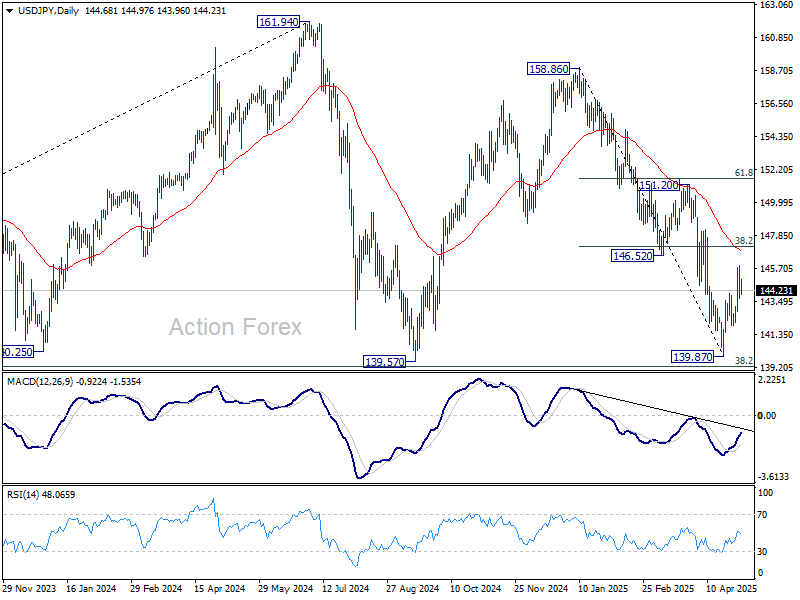Select the 151.200 price annotation
800x600 pixels.
pos(660,185)
